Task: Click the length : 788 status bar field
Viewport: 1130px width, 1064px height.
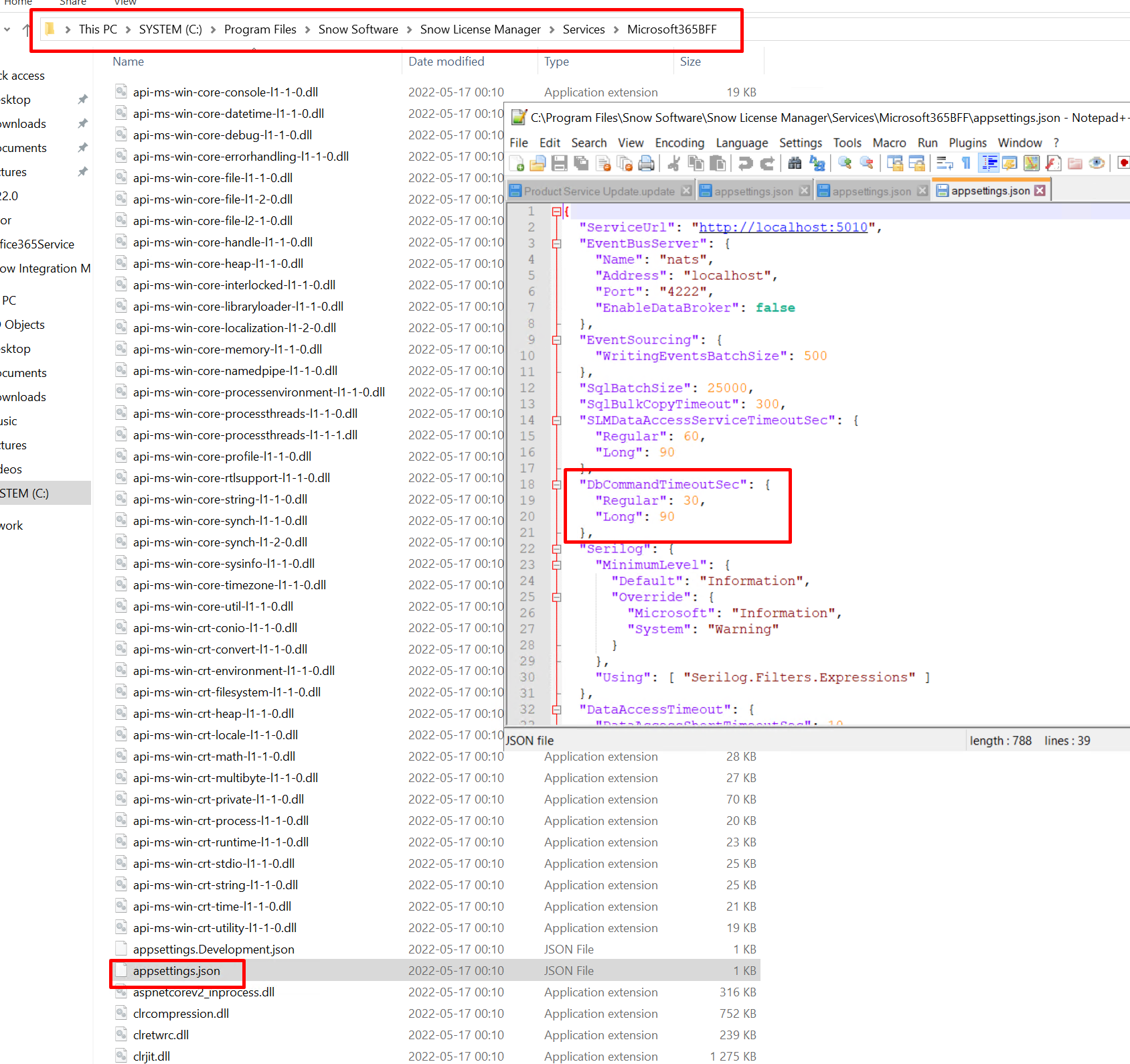Action: click(1000, 741)
